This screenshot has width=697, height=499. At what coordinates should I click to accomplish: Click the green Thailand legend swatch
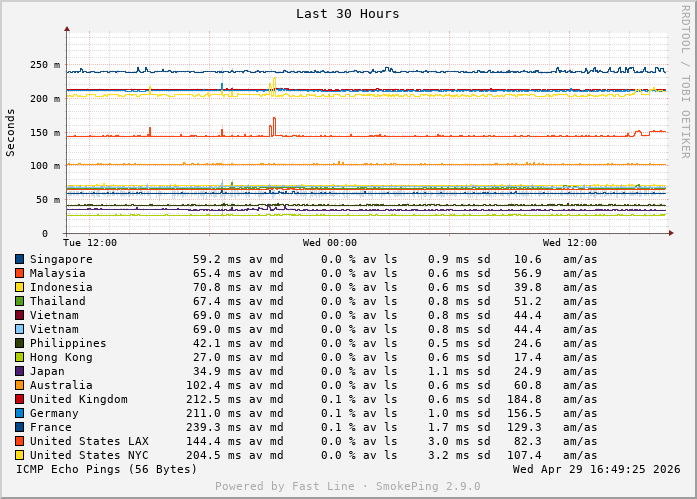coord(19,301)
